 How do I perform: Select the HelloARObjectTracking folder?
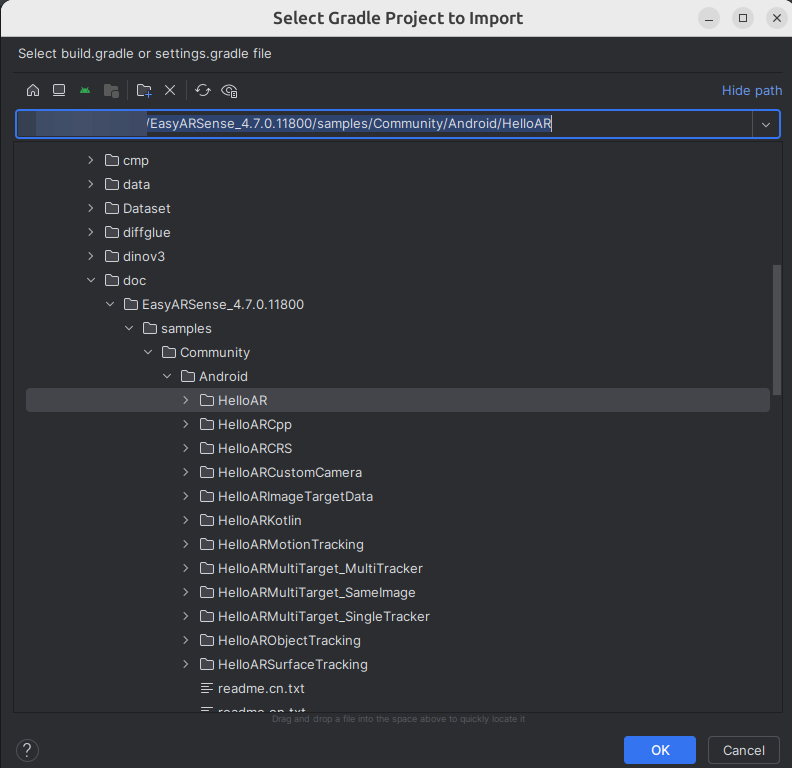pos(288,640)
